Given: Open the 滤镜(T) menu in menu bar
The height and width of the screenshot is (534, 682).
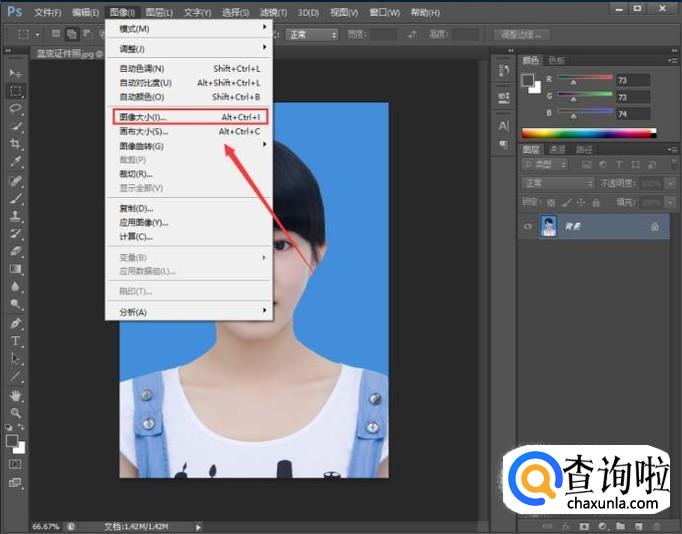Looking at the screenshot, I should (x=274, y=13).
